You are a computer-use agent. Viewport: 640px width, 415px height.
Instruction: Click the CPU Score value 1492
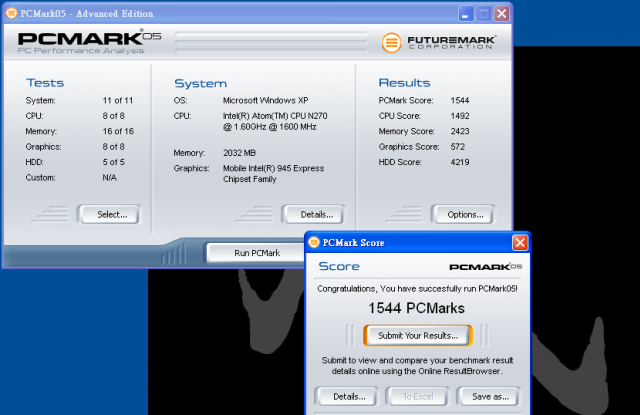coord(460,116)
